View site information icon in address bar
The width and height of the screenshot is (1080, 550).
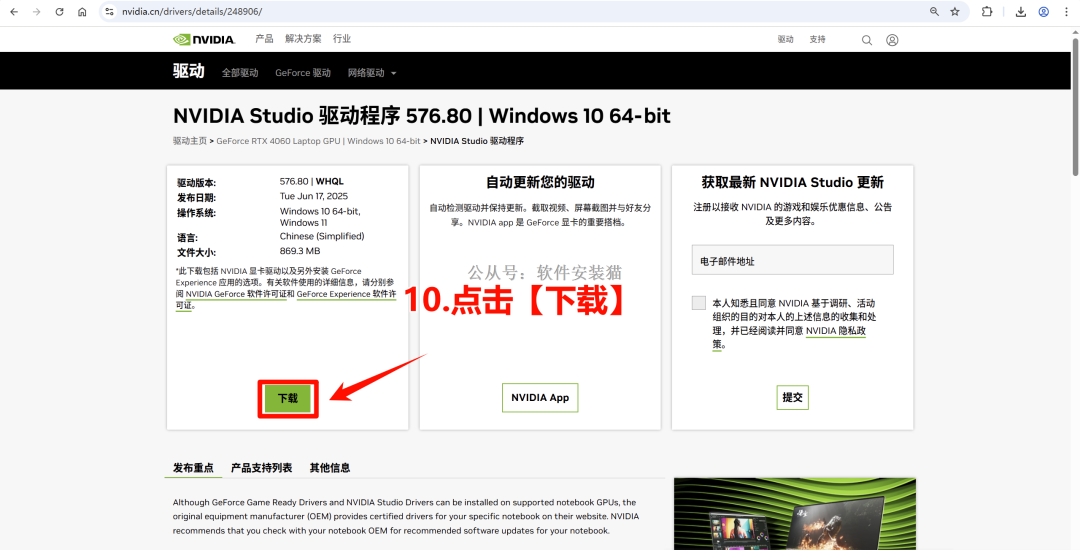coord(110,12)
